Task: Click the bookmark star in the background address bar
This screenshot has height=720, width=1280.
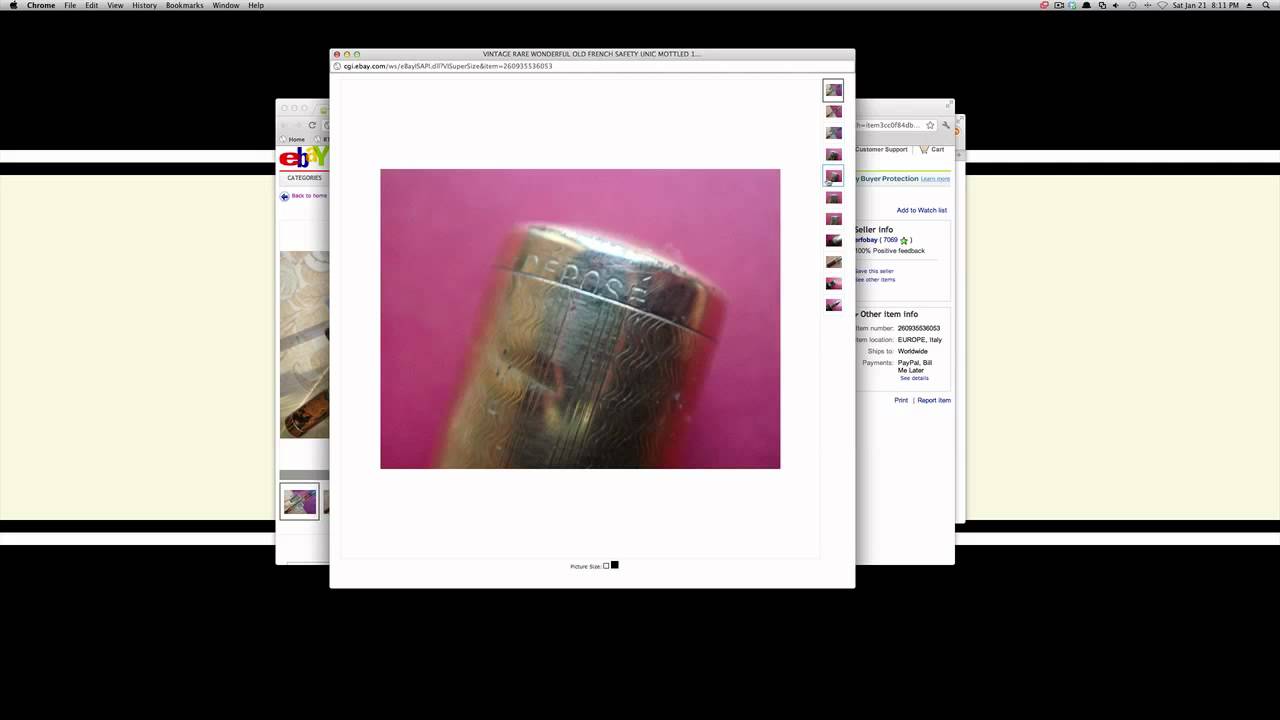Action: coord(930,125)
